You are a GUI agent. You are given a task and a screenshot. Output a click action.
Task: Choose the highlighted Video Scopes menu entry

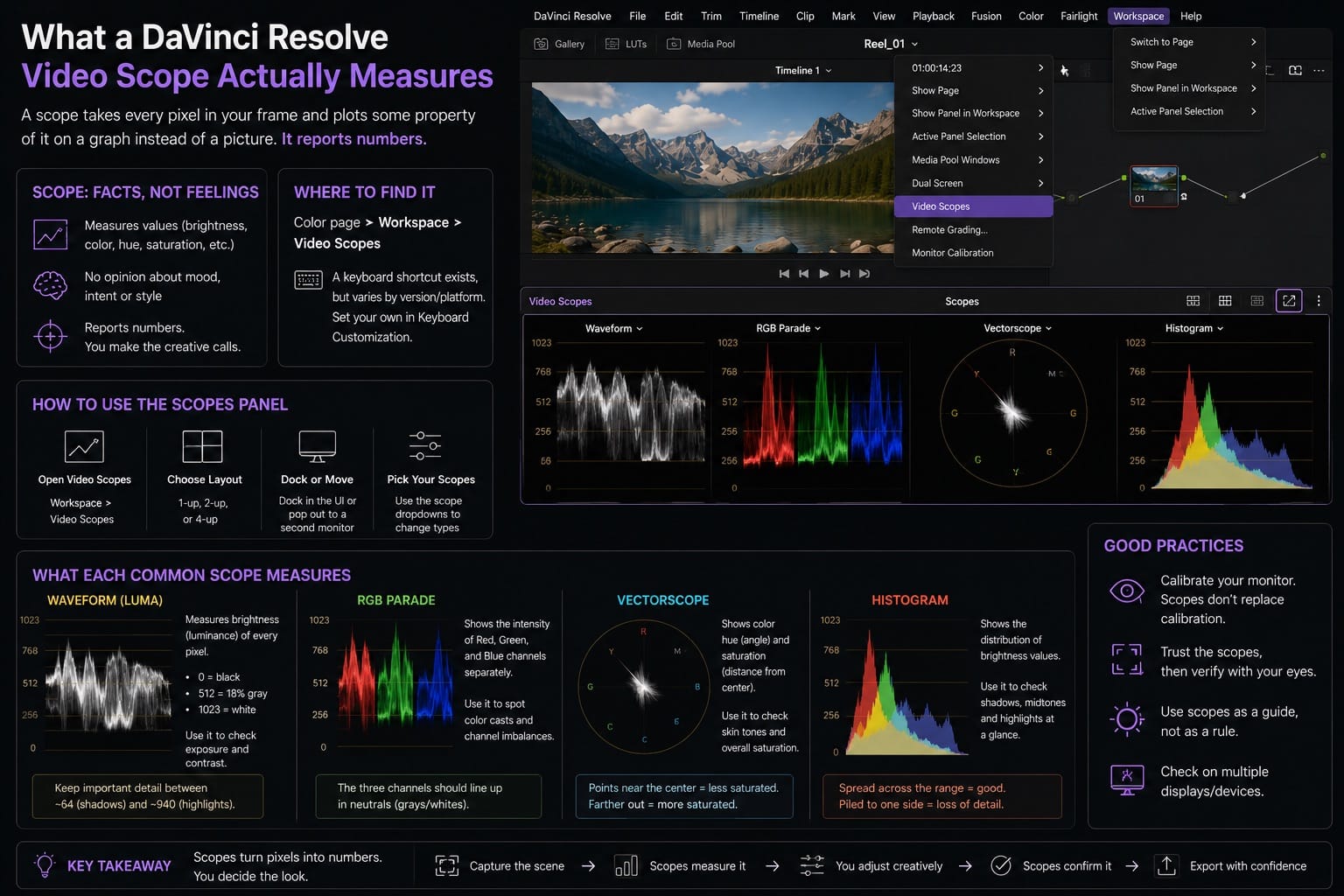coord(974,206)
